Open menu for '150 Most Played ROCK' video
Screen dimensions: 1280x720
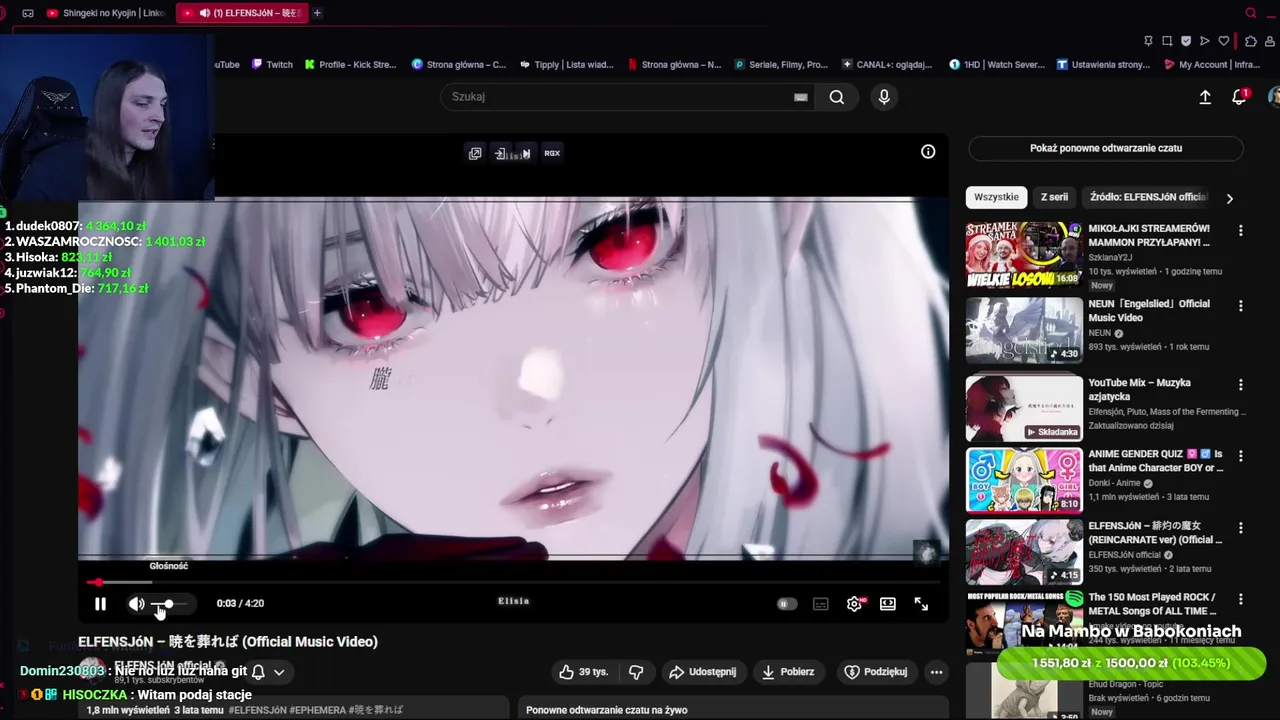click(1241, 599)
